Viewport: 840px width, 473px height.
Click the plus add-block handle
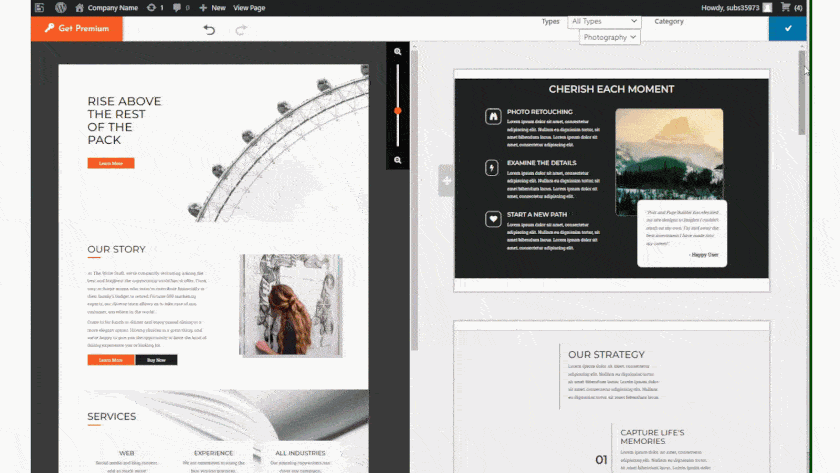(x=447, y=181)
